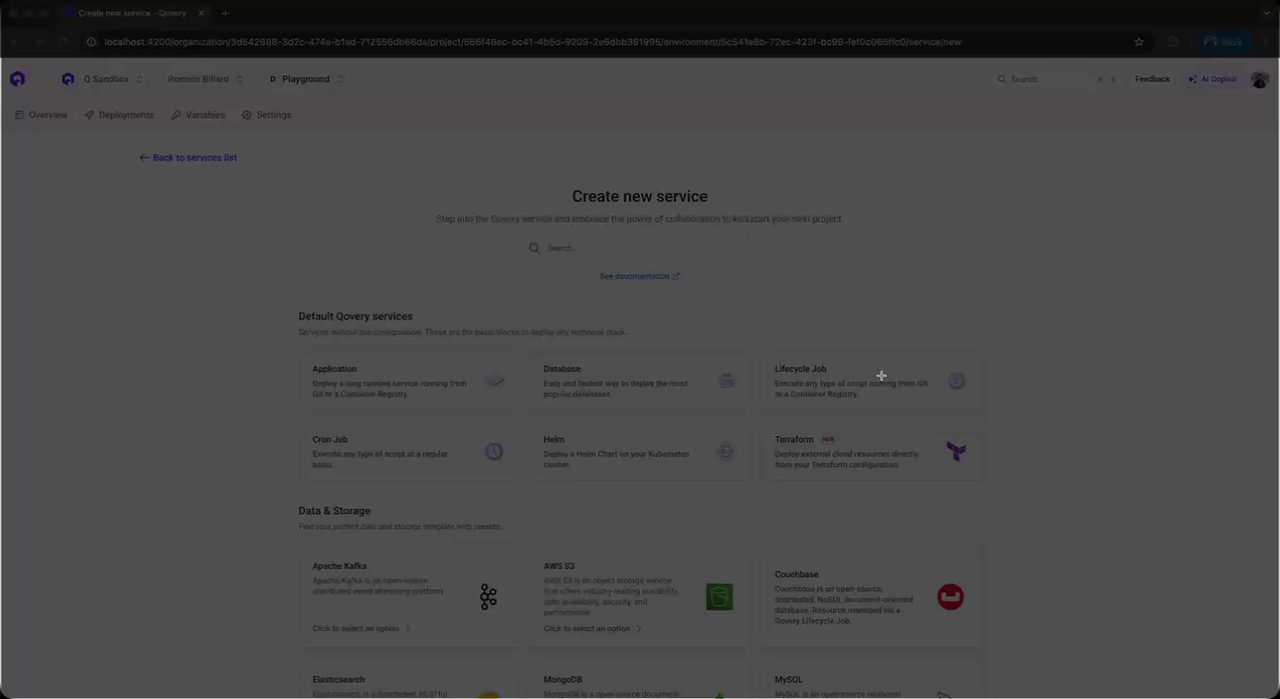Select the Terraform logo icon
Viewport: 1280px width, 699px height.
[x=957, y=452]
